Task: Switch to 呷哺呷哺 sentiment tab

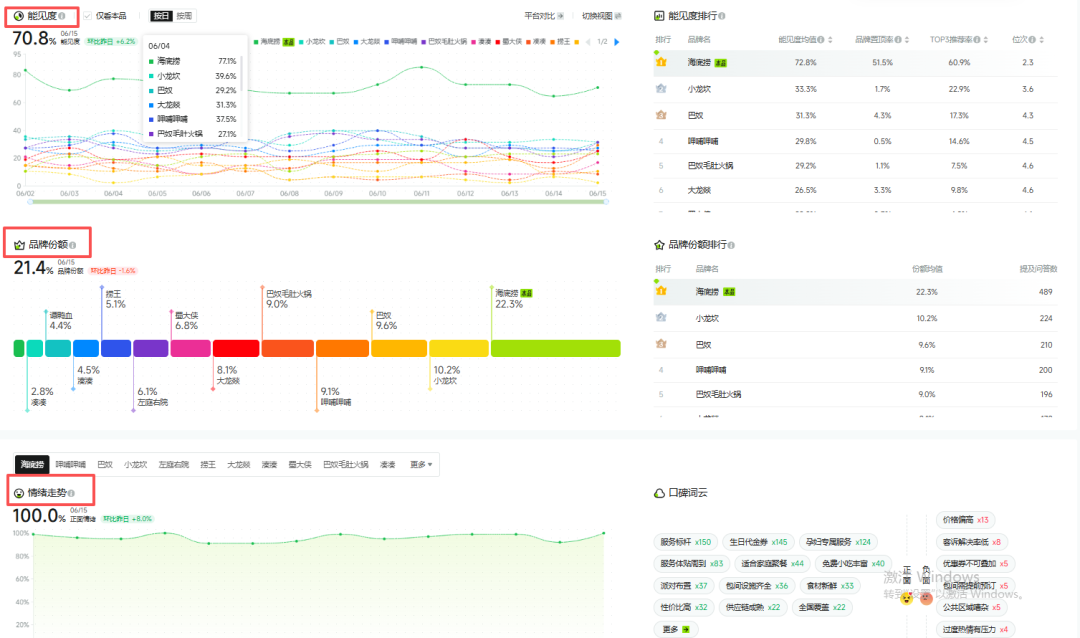Action: (x=70, y=465)
